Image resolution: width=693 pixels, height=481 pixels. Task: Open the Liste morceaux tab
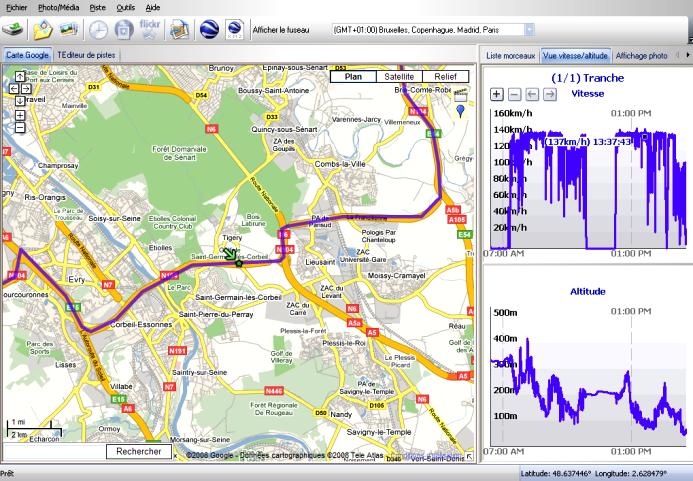coord(510,56)
